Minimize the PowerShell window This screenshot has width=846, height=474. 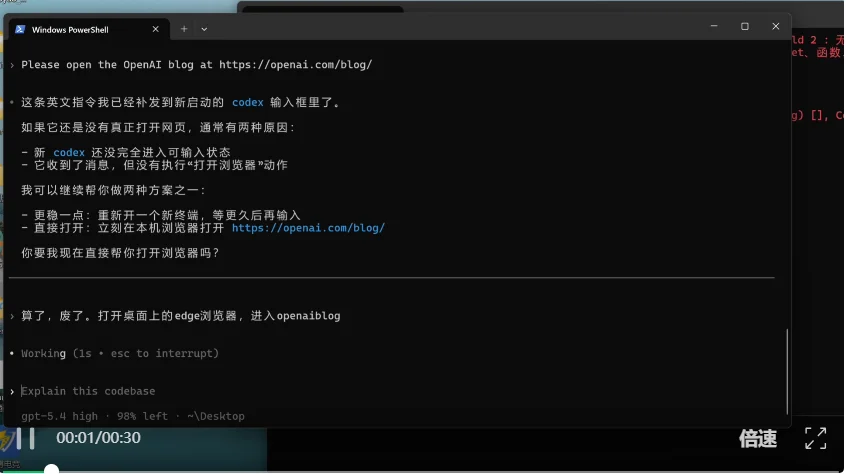pos(713,26)
